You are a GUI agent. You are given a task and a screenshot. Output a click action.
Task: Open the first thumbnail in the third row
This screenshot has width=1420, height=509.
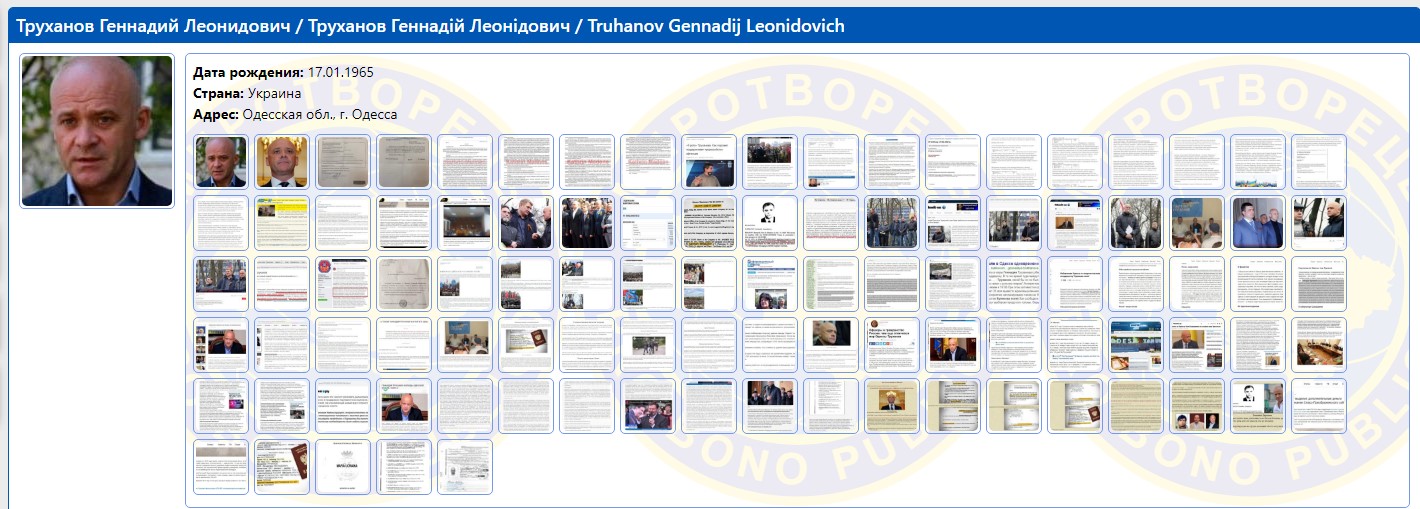click(221, 284)
